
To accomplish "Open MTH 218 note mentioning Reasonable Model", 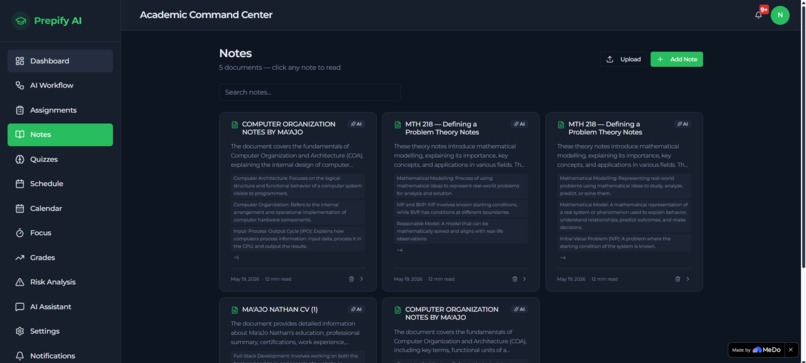I will pos(461,202).
